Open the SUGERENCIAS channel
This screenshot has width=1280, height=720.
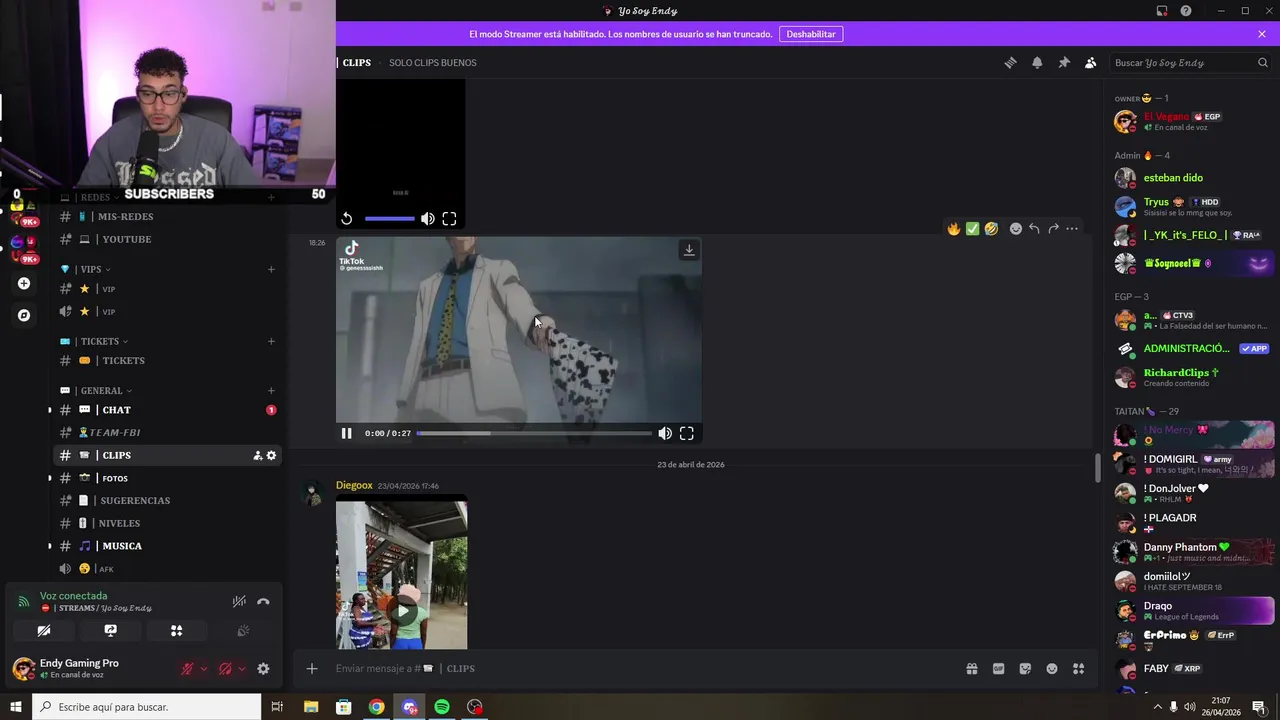(166, 500)
